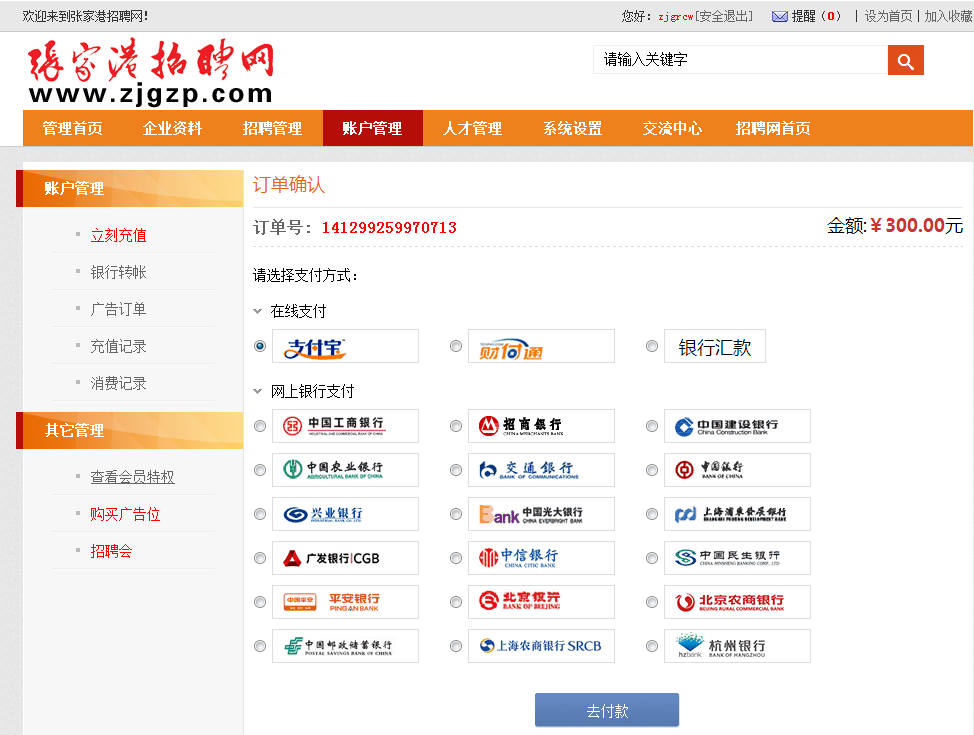
Task: Open the 人才管理 navigation tab
Action: coord(473,128)
